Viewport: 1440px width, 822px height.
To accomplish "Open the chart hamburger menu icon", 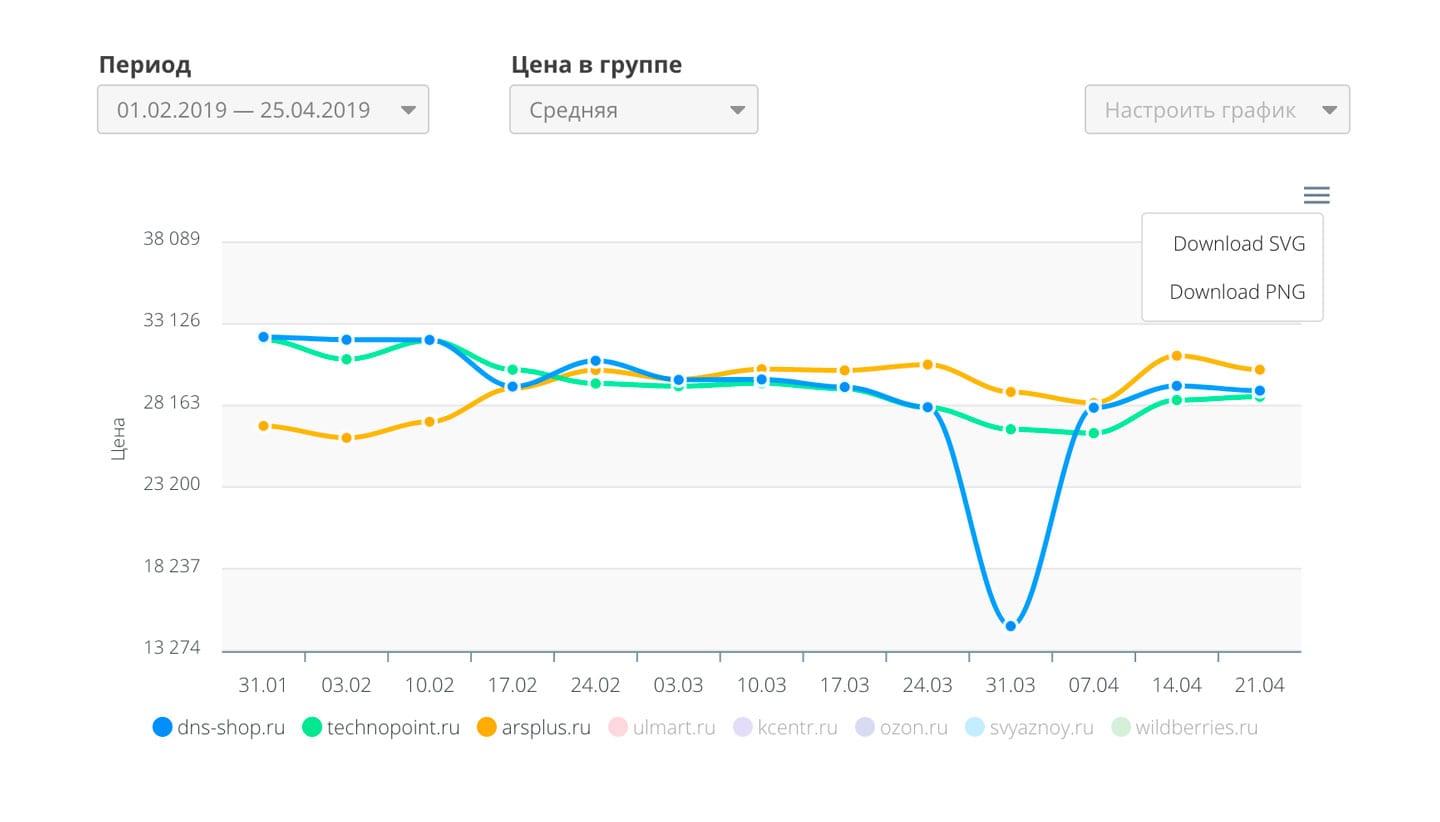I will click(x=1316, y=195).
